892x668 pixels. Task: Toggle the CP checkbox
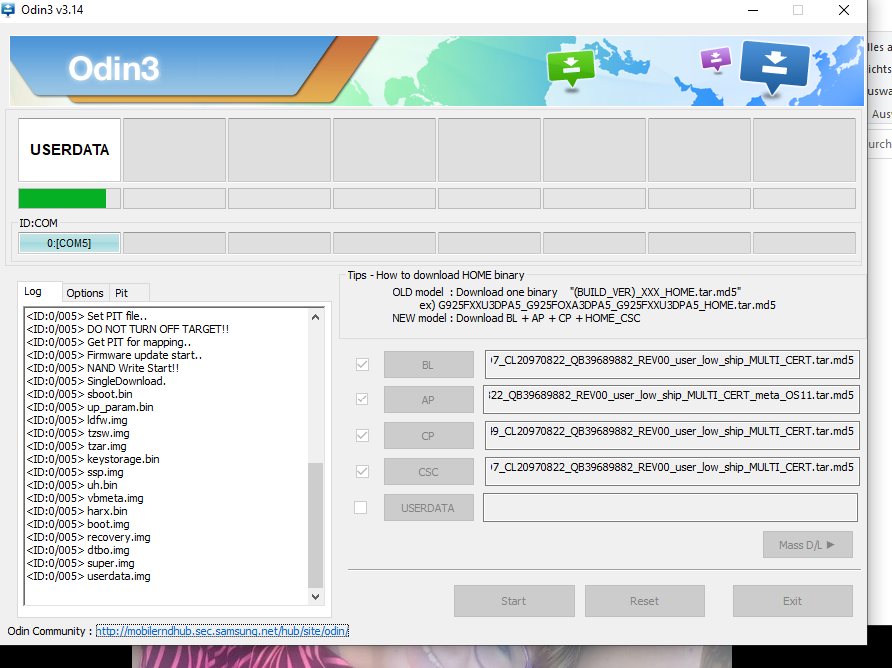[362, 435]
